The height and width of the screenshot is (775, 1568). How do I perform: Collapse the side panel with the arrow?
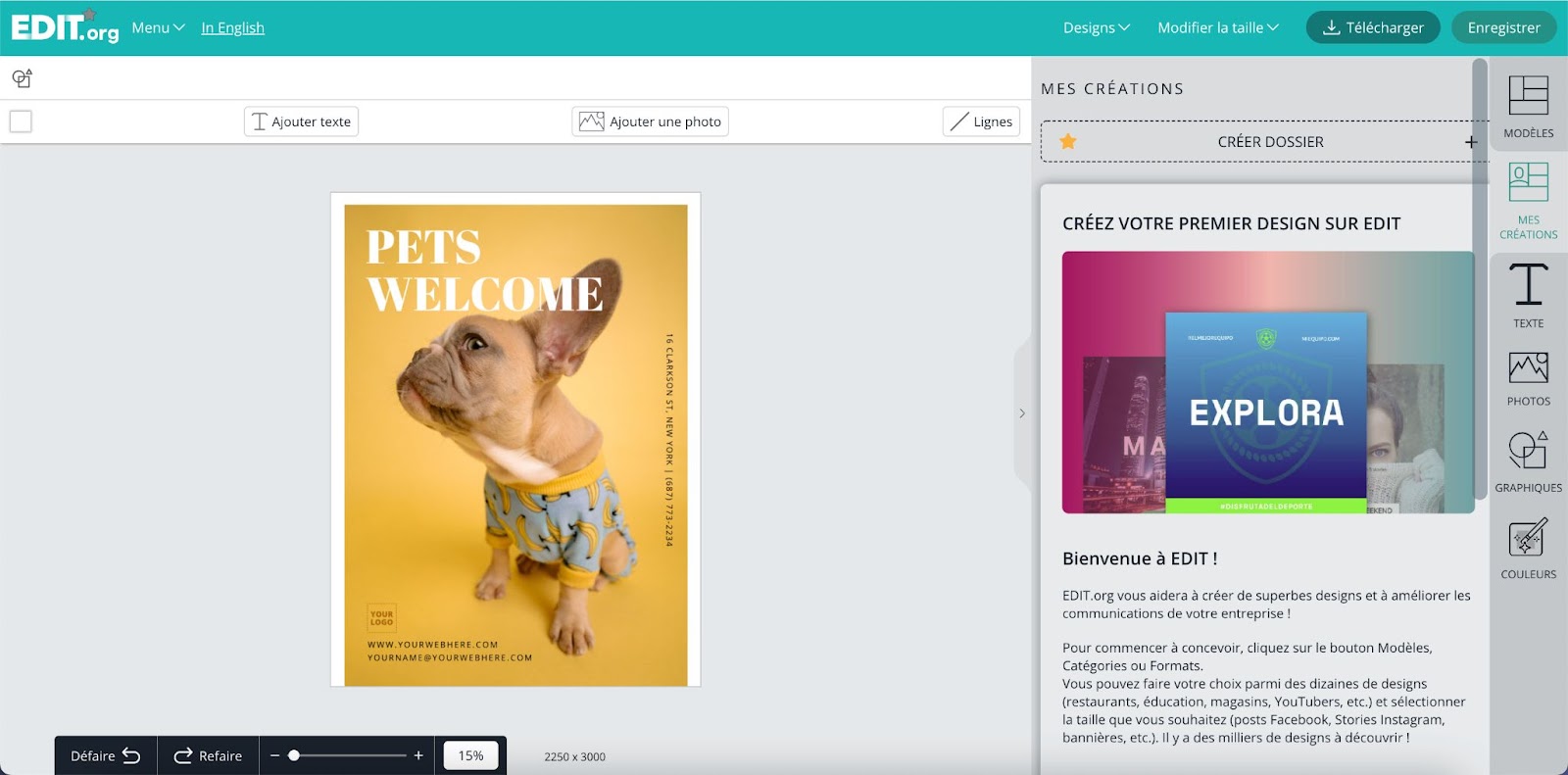[1022, 413]
